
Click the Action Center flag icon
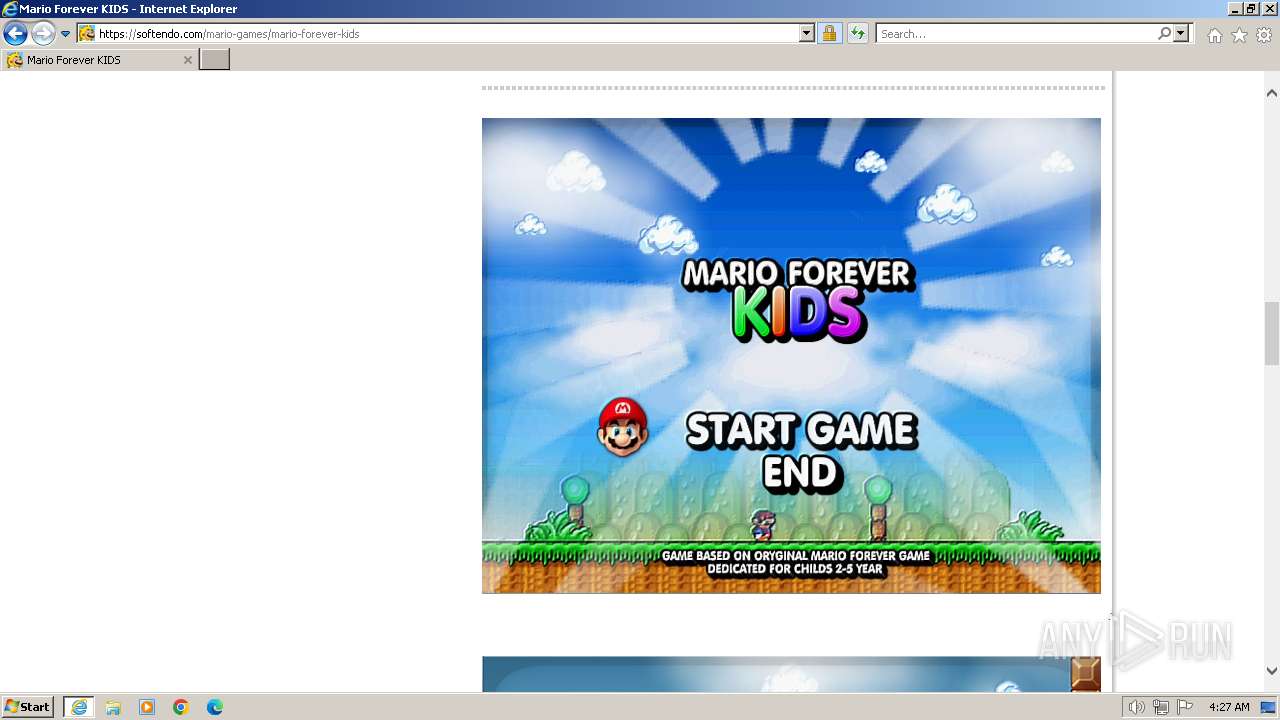(1185, 707)
